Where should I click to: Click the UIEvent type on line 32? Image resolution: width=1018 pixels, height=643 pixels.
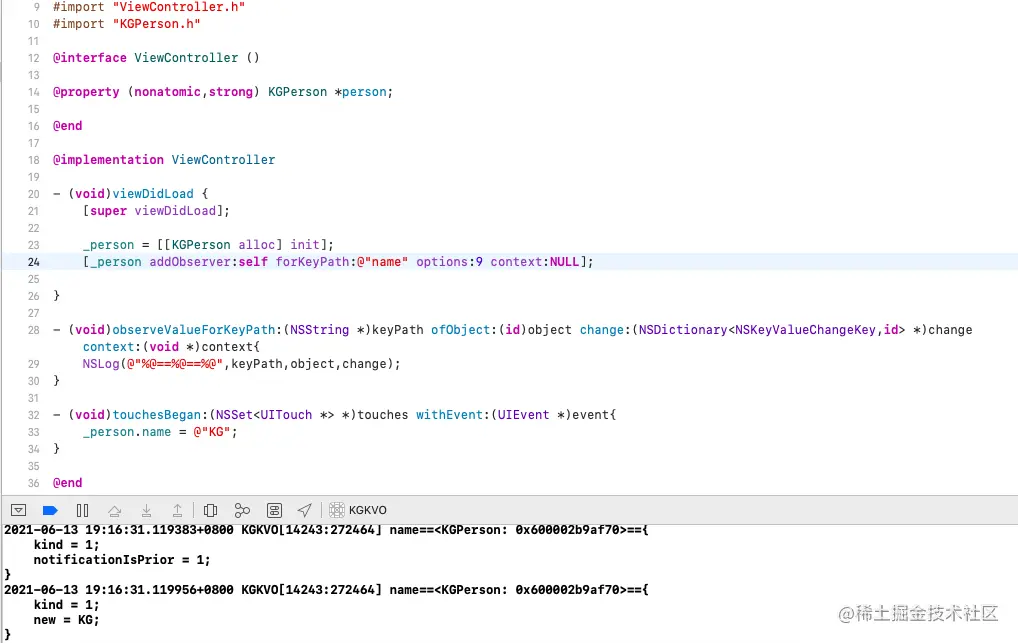[x=523, y=415]
